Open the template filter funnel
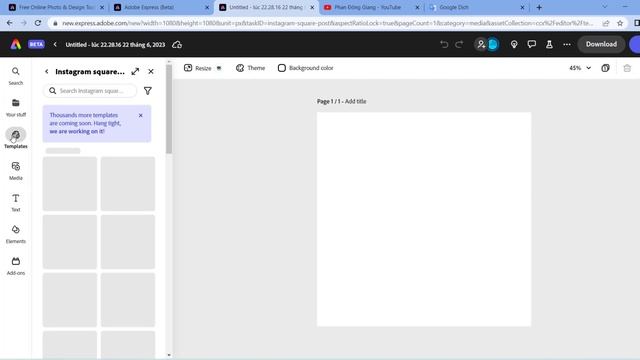Image resolution: width=640 pixels, height=360 pixels. [x=148, y=91]
